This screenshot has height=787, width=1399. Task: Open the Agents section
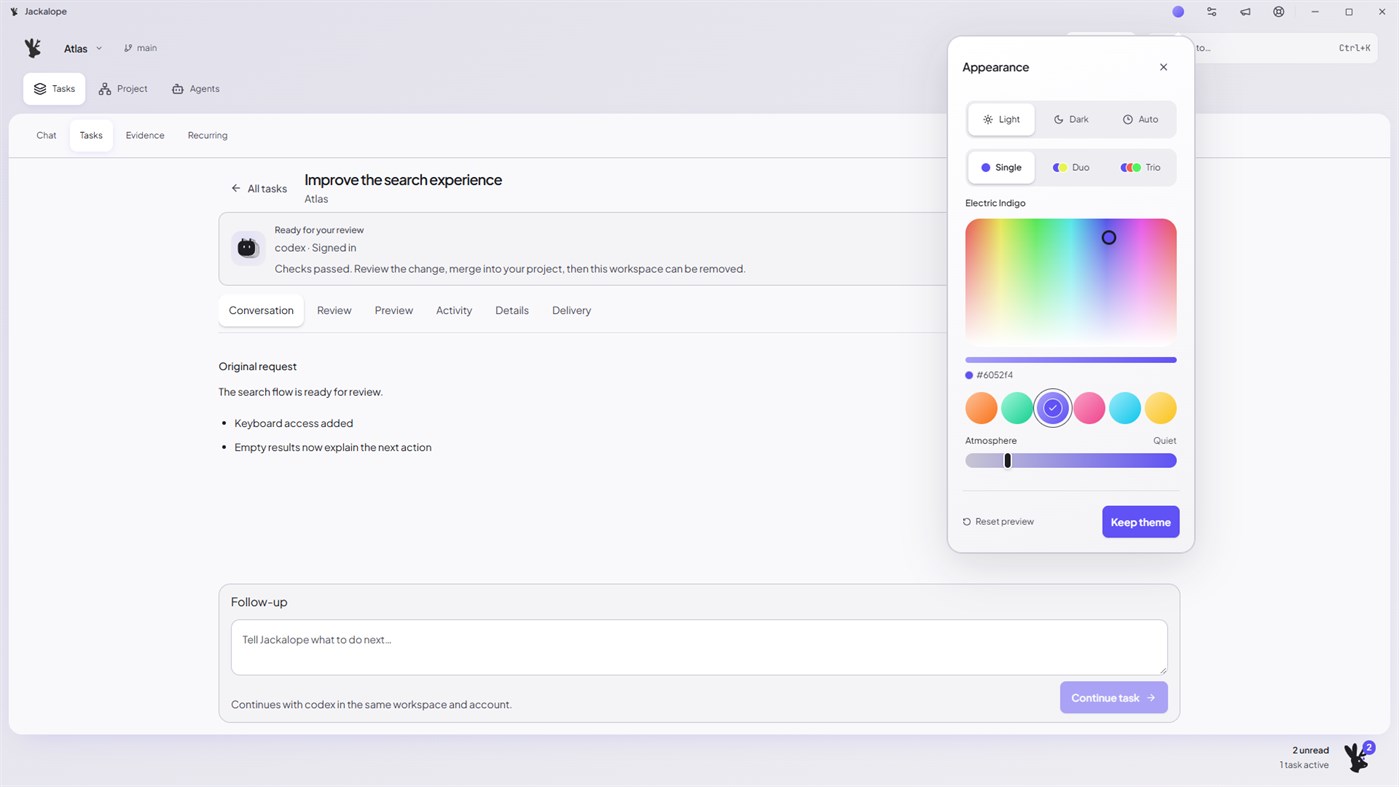point(195,89)
